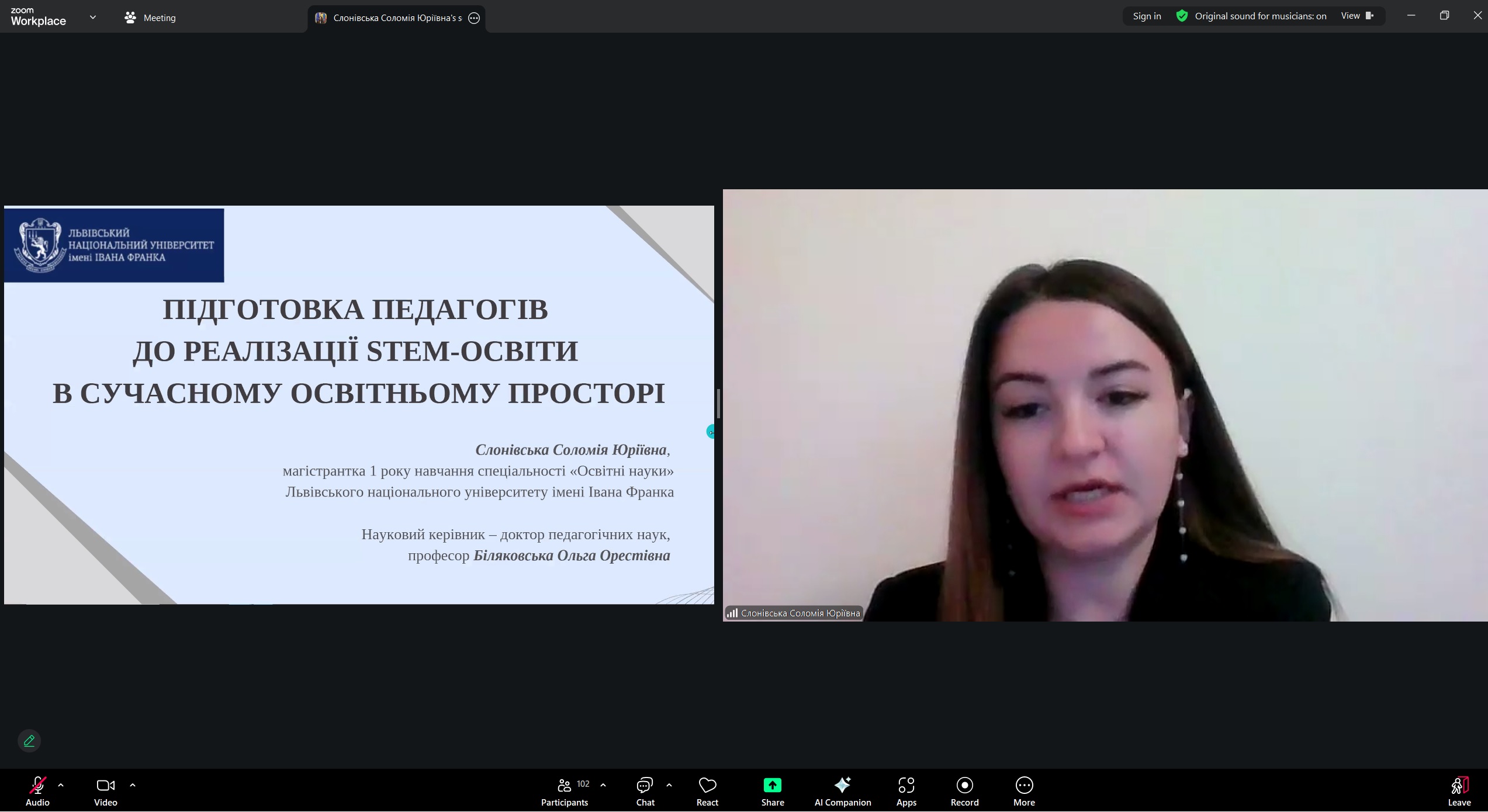This screenshot has width=1488, height=812.
Task: Expand Chat options caret
Action: (669, 786)
